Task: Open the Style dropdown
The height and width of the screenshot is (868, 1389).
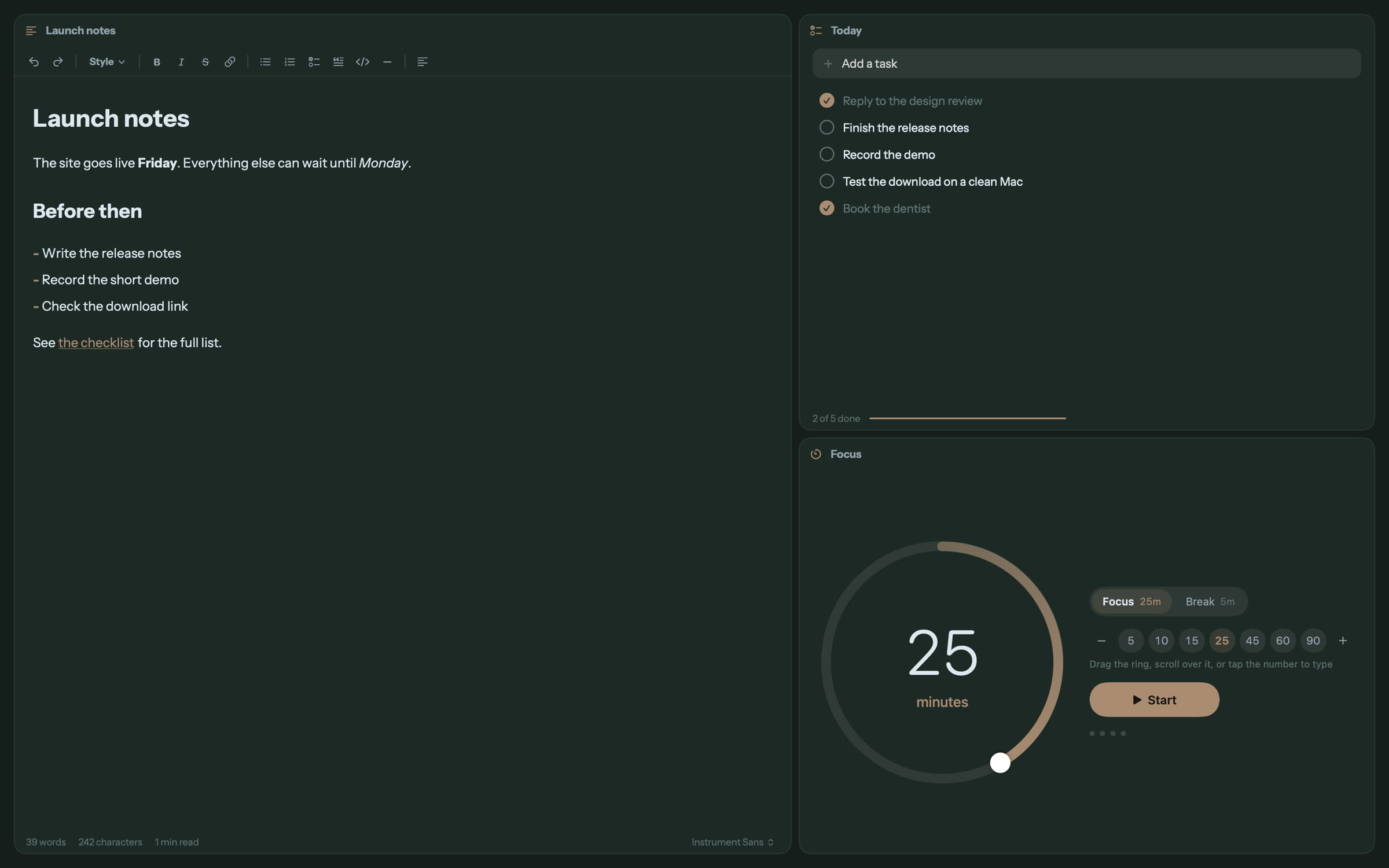Action: click(107, 62)
